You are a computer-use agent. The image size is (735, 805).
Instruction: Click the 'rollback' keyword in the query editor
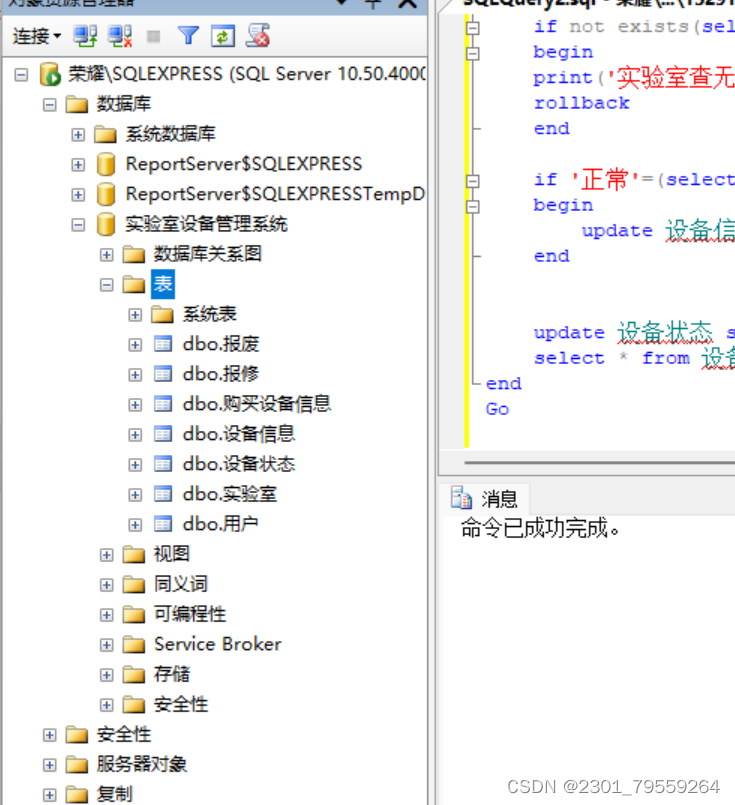pyautogui.click(x=582, y=103)
